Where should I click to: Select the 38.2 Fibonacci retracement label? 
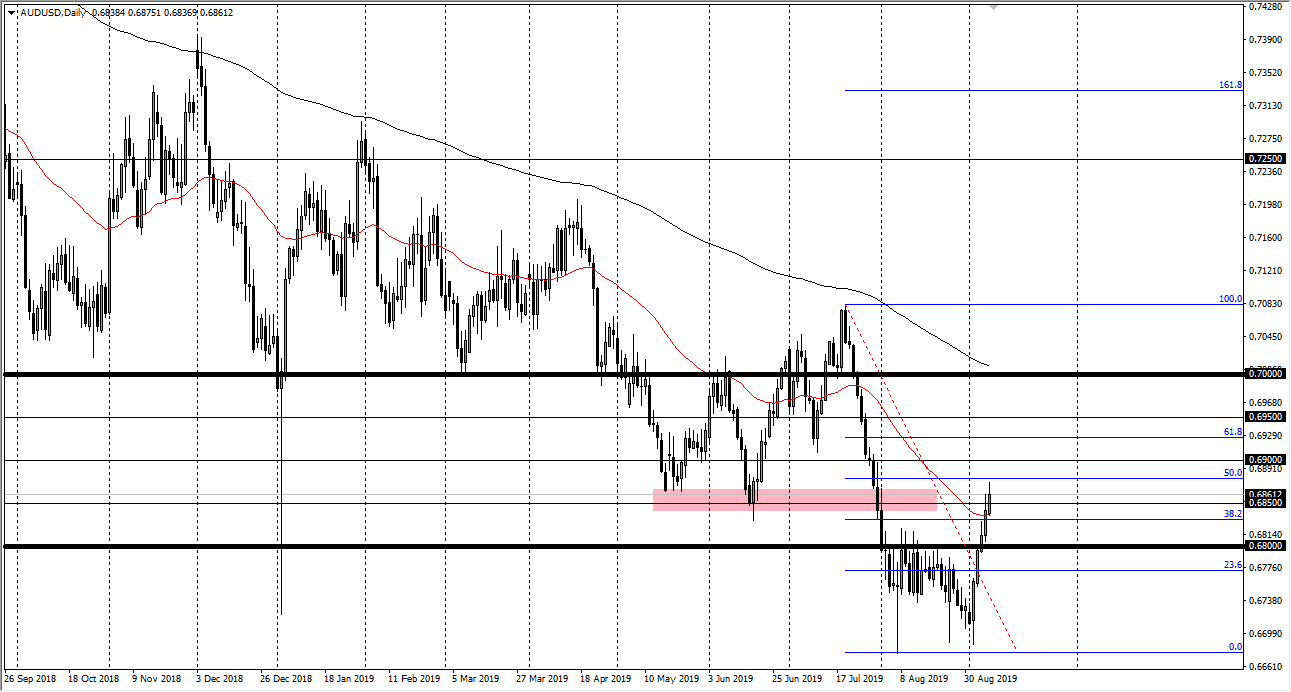point(1232,514)
